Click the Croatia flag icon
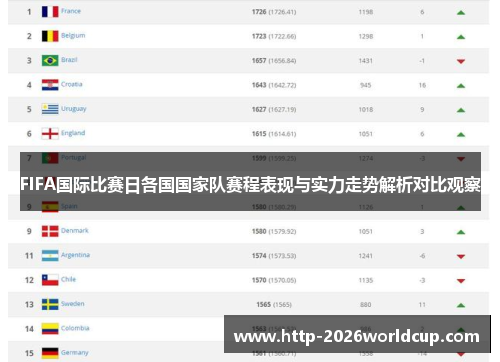Image resolution: width=500 pixels, height=362 pixels. pyautogui.click(x=50, y=85)
